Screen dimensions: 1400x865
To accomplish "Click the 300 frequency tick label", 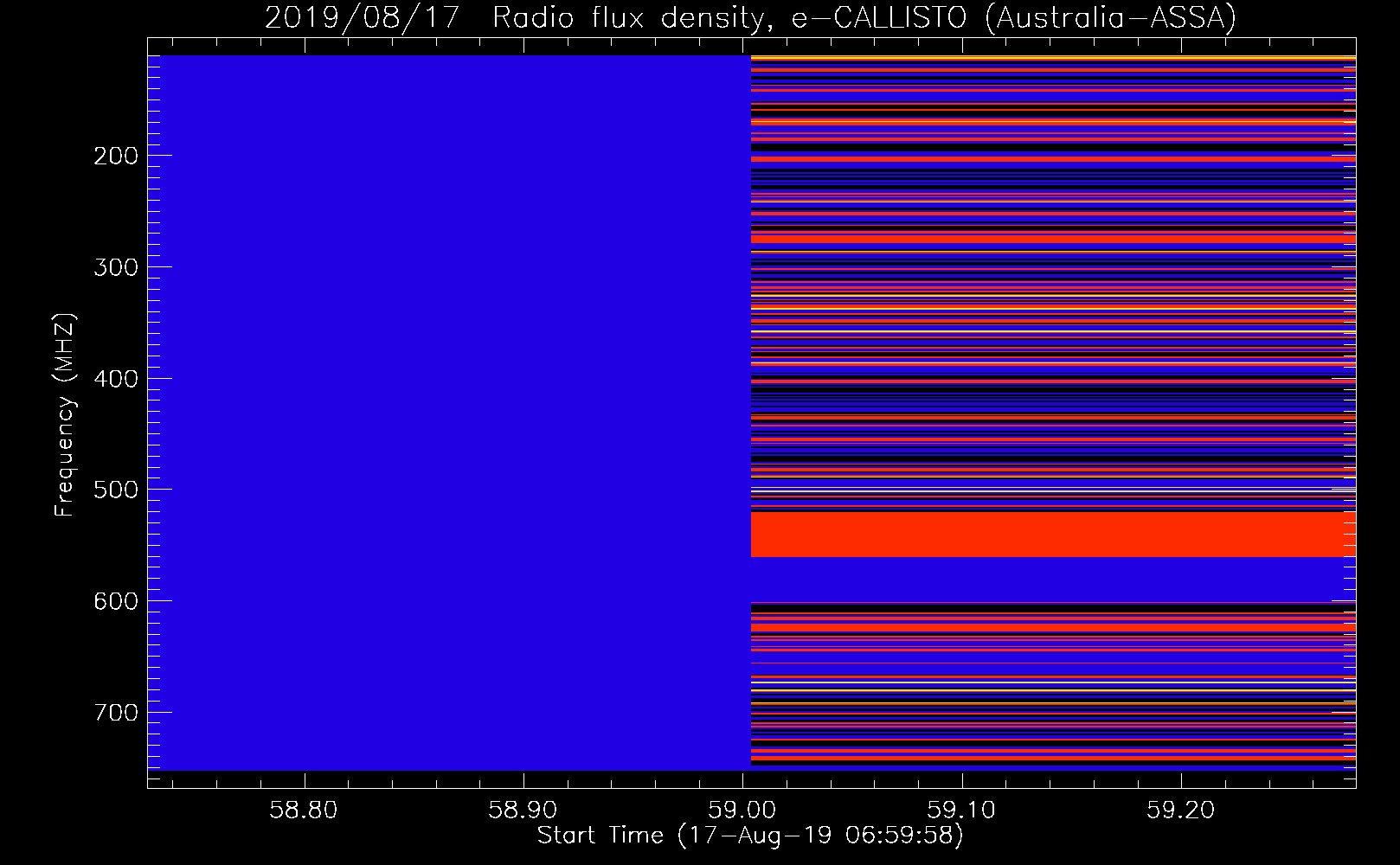I will 116,267.
